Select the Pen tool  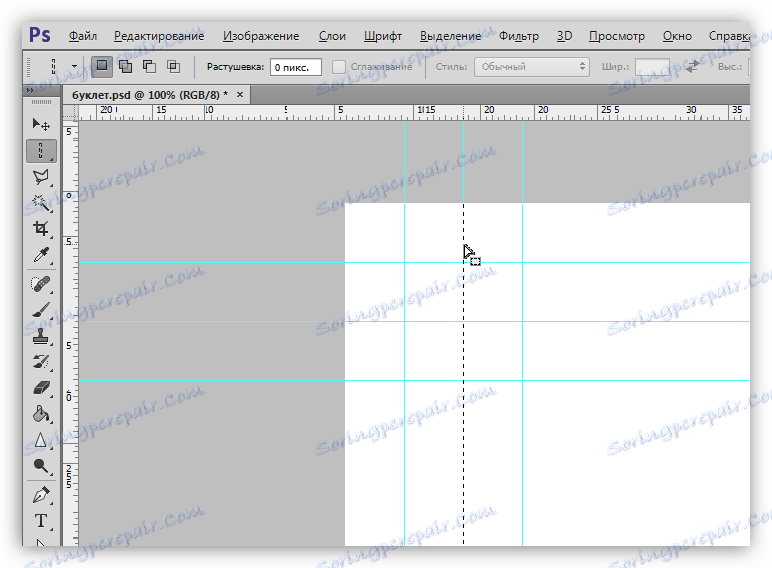41,495
